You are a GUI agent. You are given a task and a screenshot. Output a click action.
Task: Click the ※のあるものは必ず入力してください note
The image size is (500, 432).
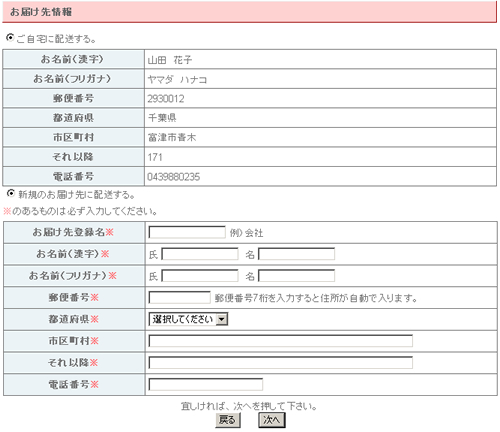tap(80, 211)
